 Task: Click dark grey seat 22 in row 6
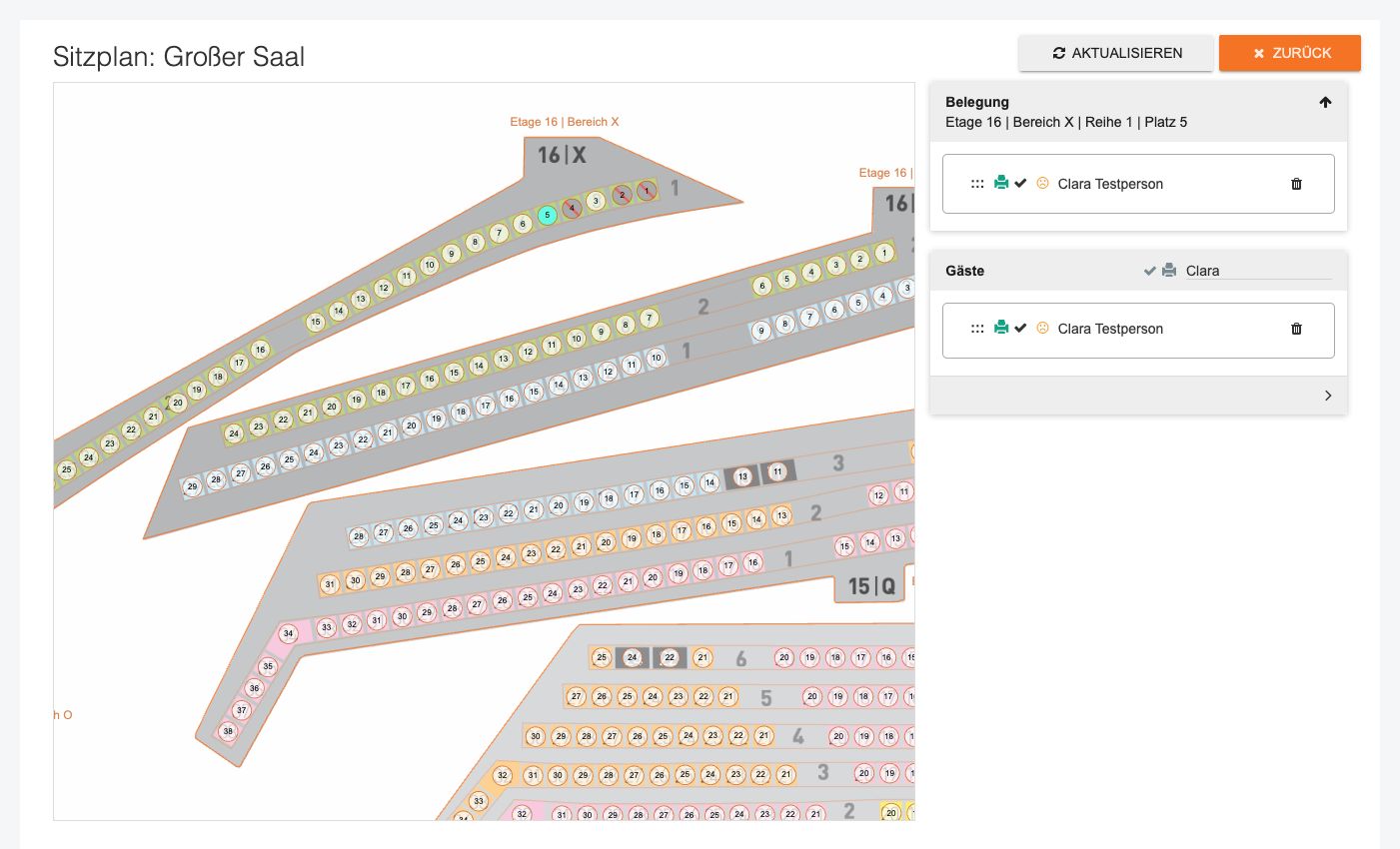point(670,657)
